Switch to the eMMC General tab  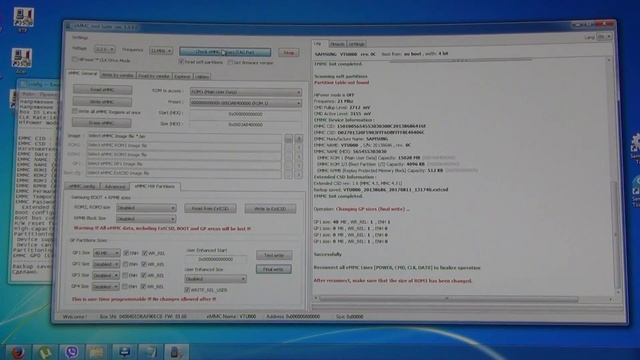pos(83,74)
